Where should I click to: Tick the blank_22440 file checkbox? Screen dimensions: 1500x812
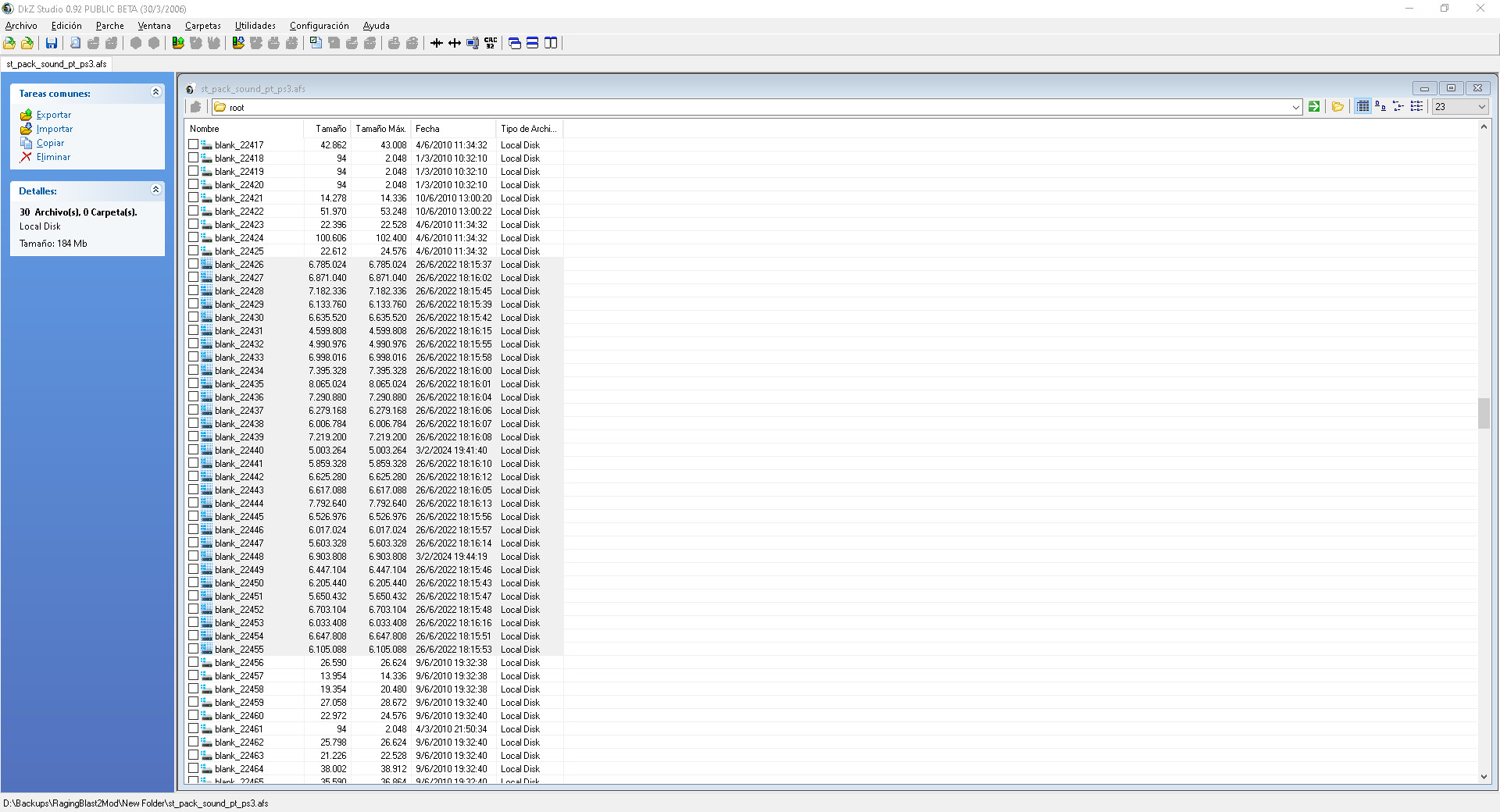[193, 450]
